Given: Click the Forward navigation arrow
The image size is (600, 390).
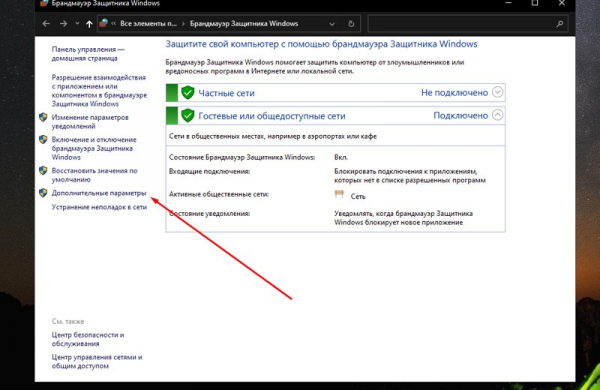Looking at the screenshot, I should click(64, 24).
